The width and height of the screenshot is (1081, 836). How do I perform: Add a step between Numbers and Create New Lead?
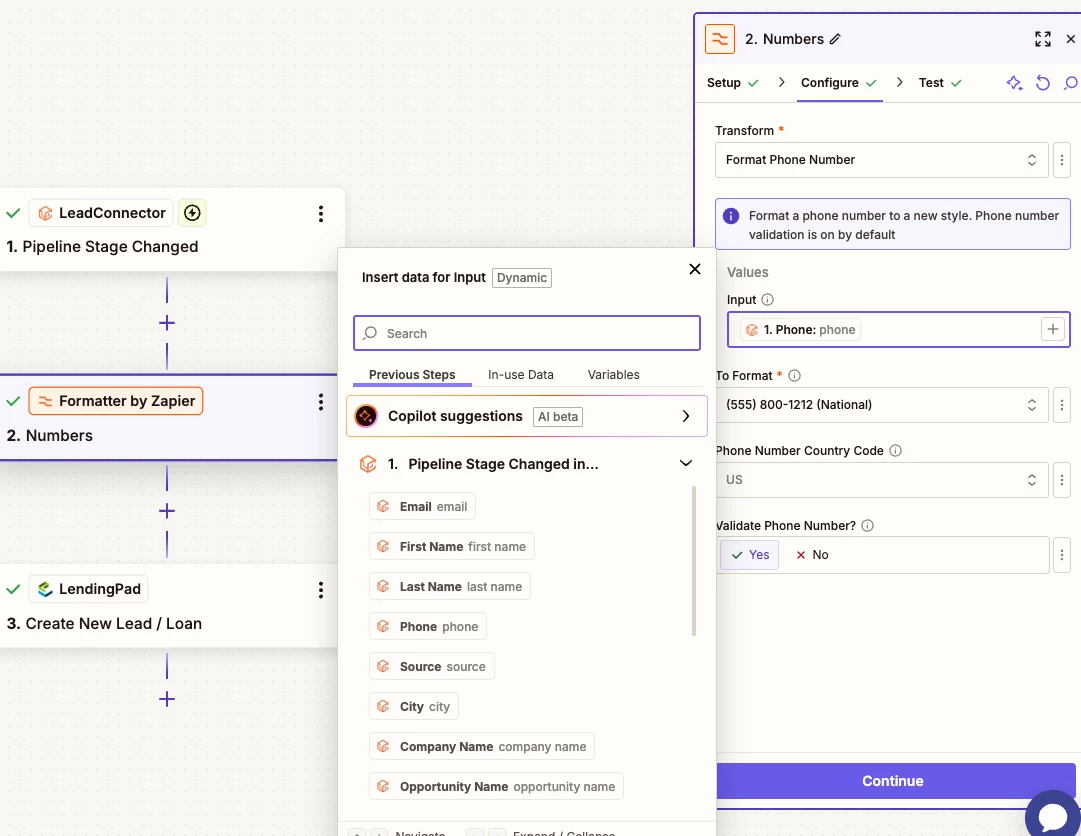[167, 511]
